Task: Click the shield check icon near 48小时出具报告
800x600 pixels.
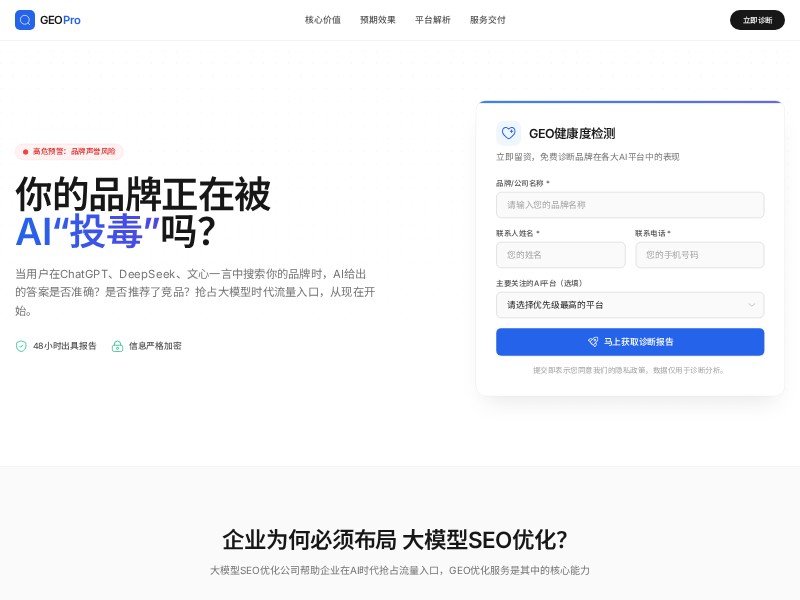Action: (x=21, y=346)
